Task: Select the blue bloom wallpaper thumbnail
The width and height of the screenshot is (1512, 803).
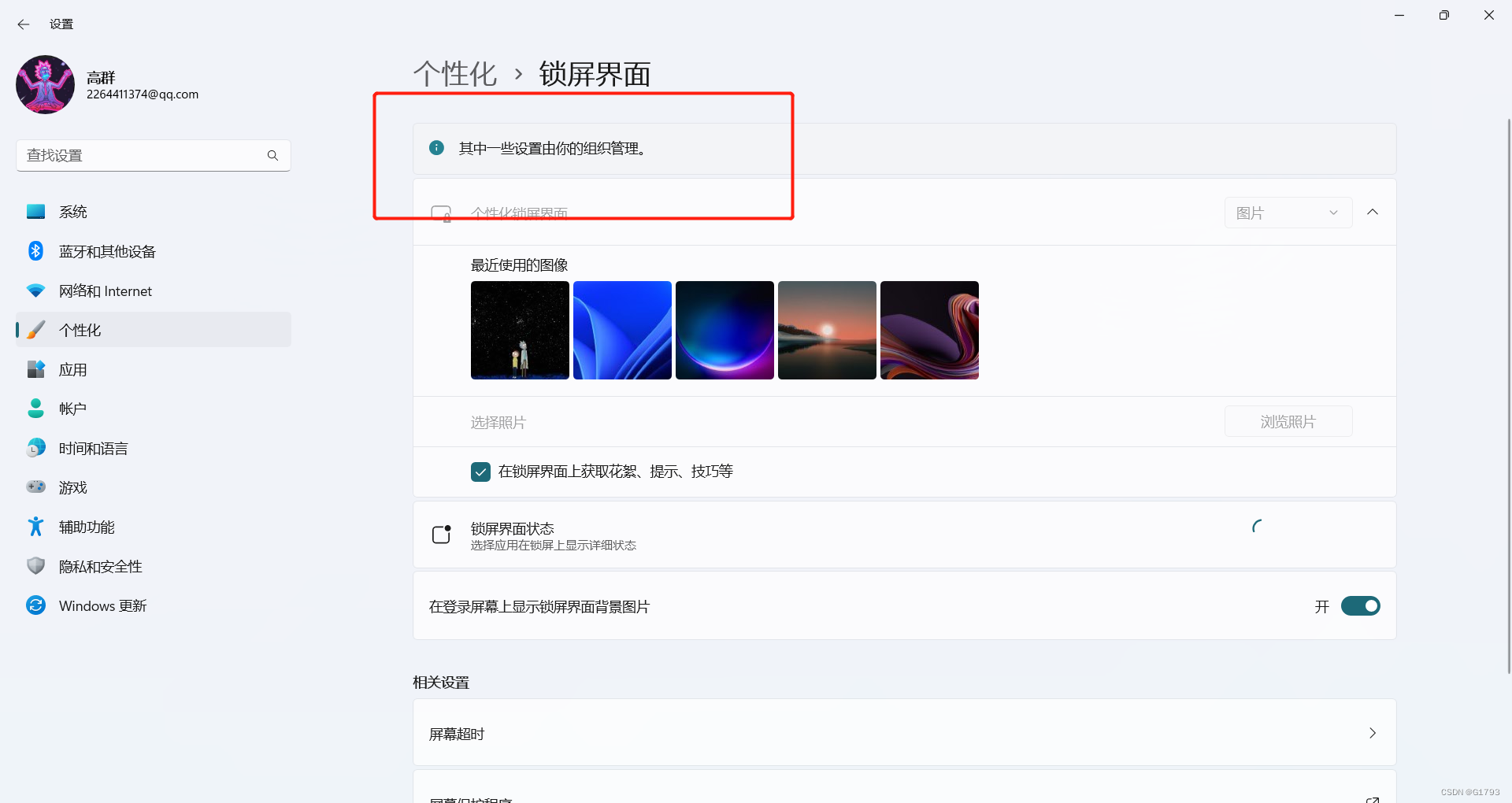Action: coord(622,330)
